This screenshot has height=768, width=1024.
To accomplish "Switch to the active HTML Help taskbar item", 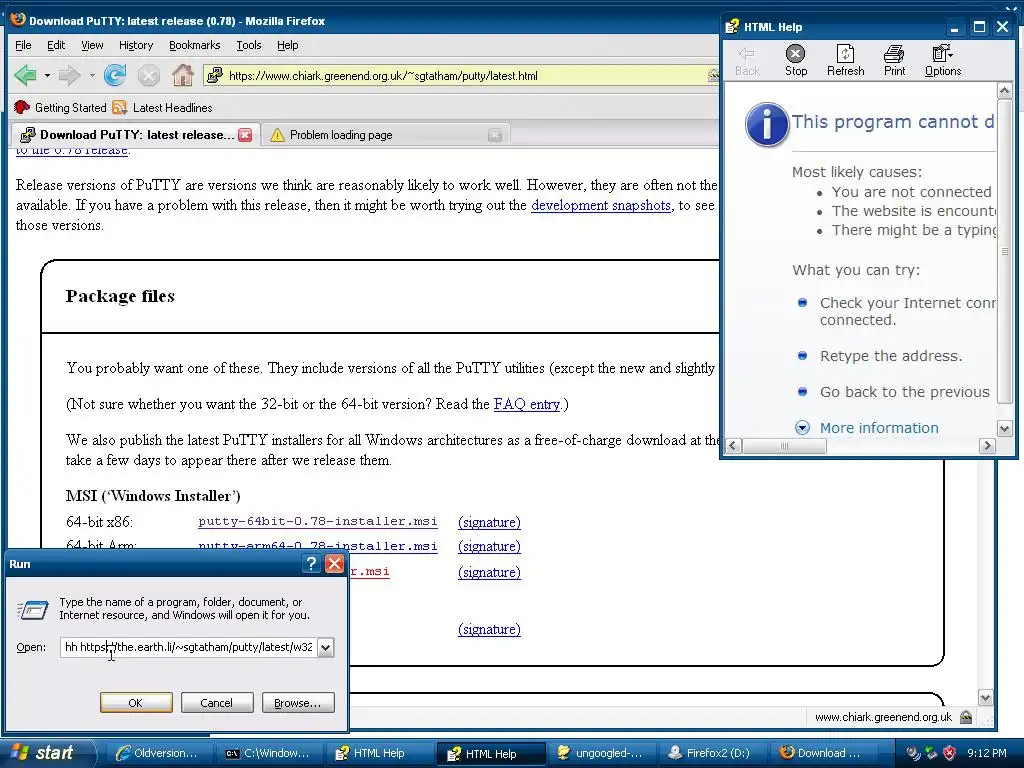I will [490, 754].
